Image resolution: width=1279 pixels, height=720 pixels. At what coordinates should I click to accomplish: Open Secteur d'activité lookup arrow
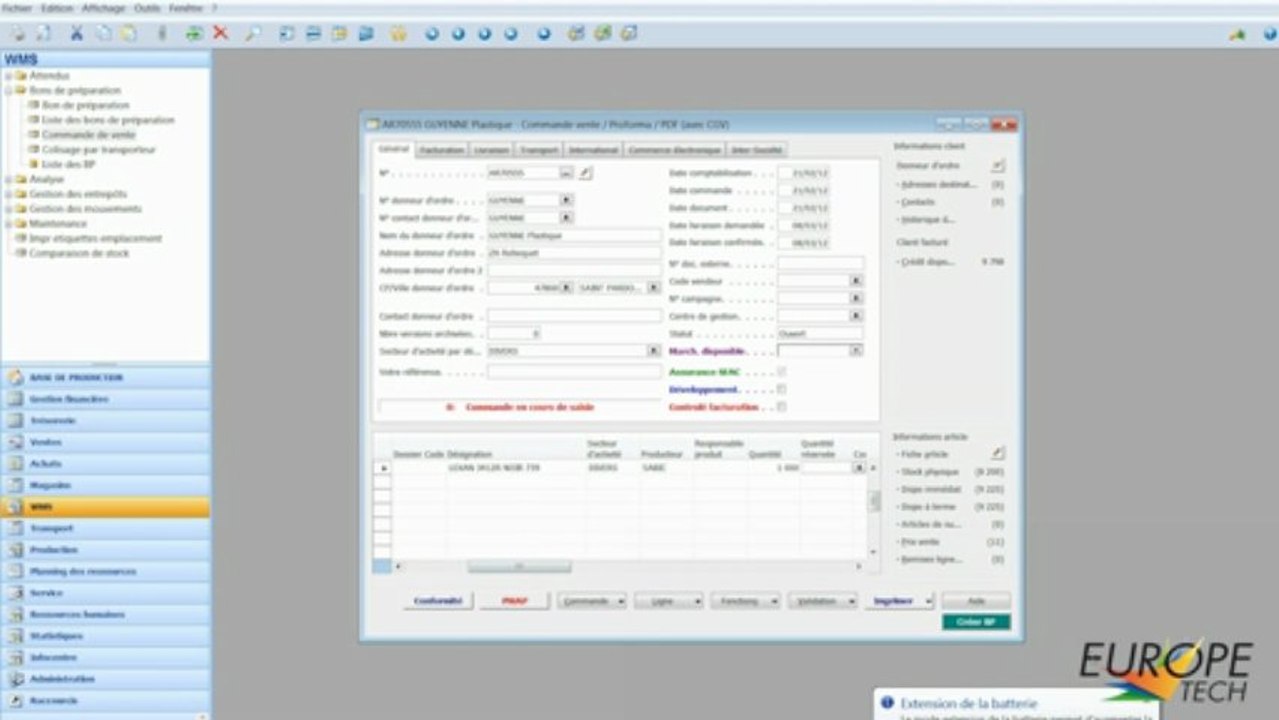pos(654,351)
